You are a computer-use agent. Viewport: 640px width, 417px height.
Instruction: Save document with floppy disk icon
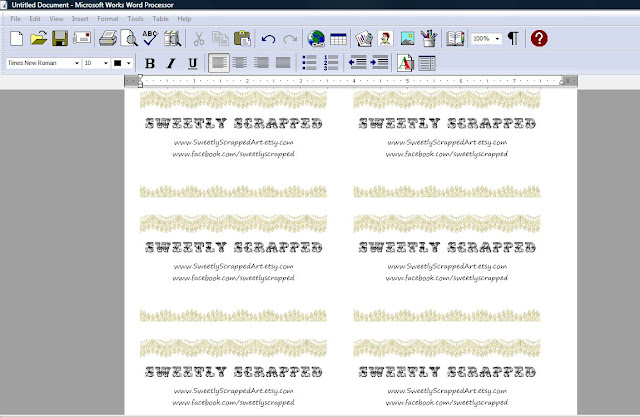(x=60, y=38)
